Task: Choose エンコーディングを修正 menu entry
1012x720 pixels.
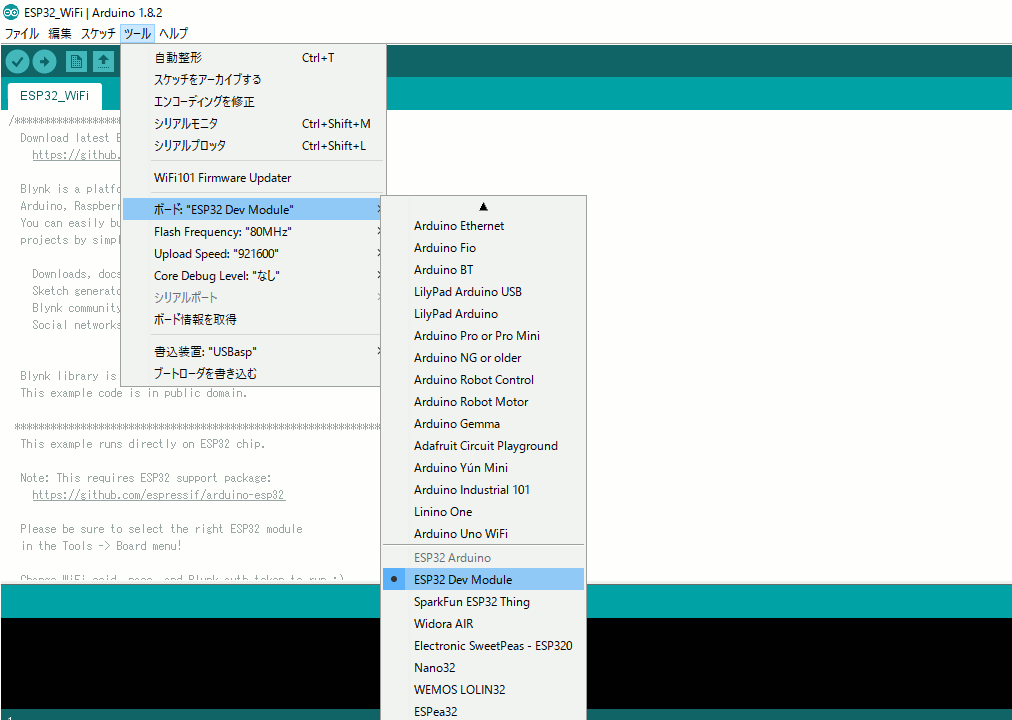Action: pos(254,102)
